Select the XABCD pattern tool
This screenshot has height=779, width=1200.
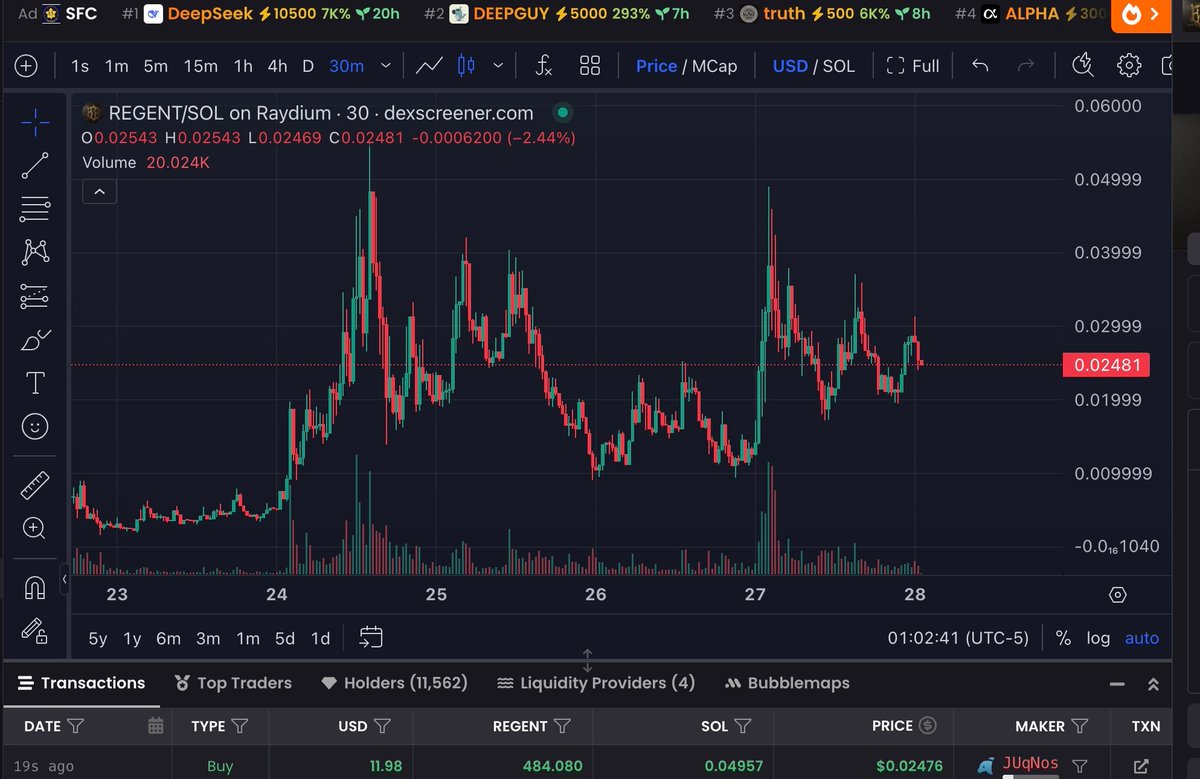pos(35,252)
